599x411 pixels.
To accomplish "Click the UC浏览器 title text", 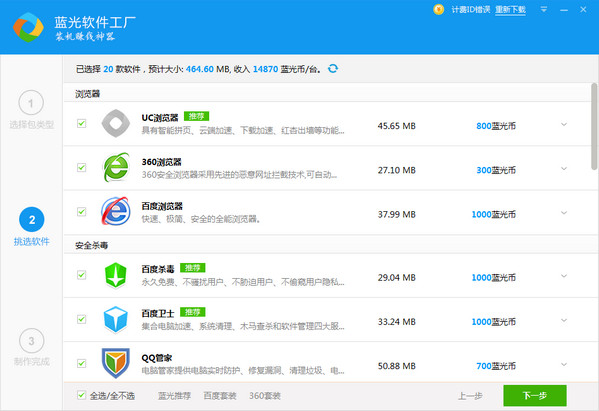I will click(160, 118).
